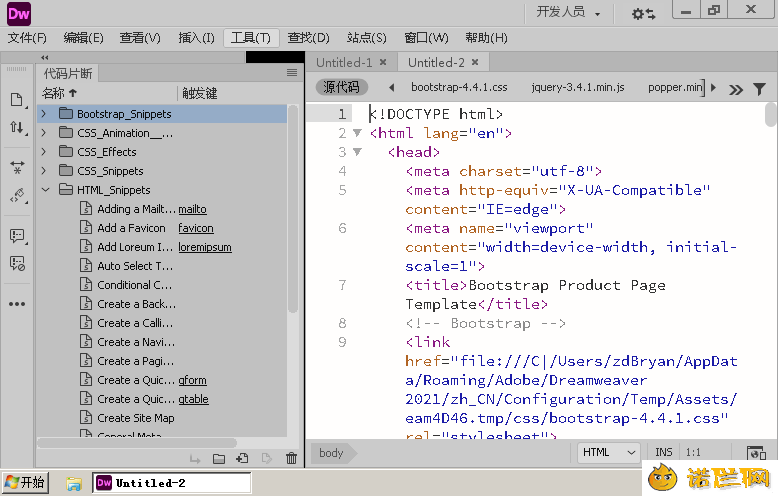
Task: Open the 站点(S) menu
Action: [366, 38]
